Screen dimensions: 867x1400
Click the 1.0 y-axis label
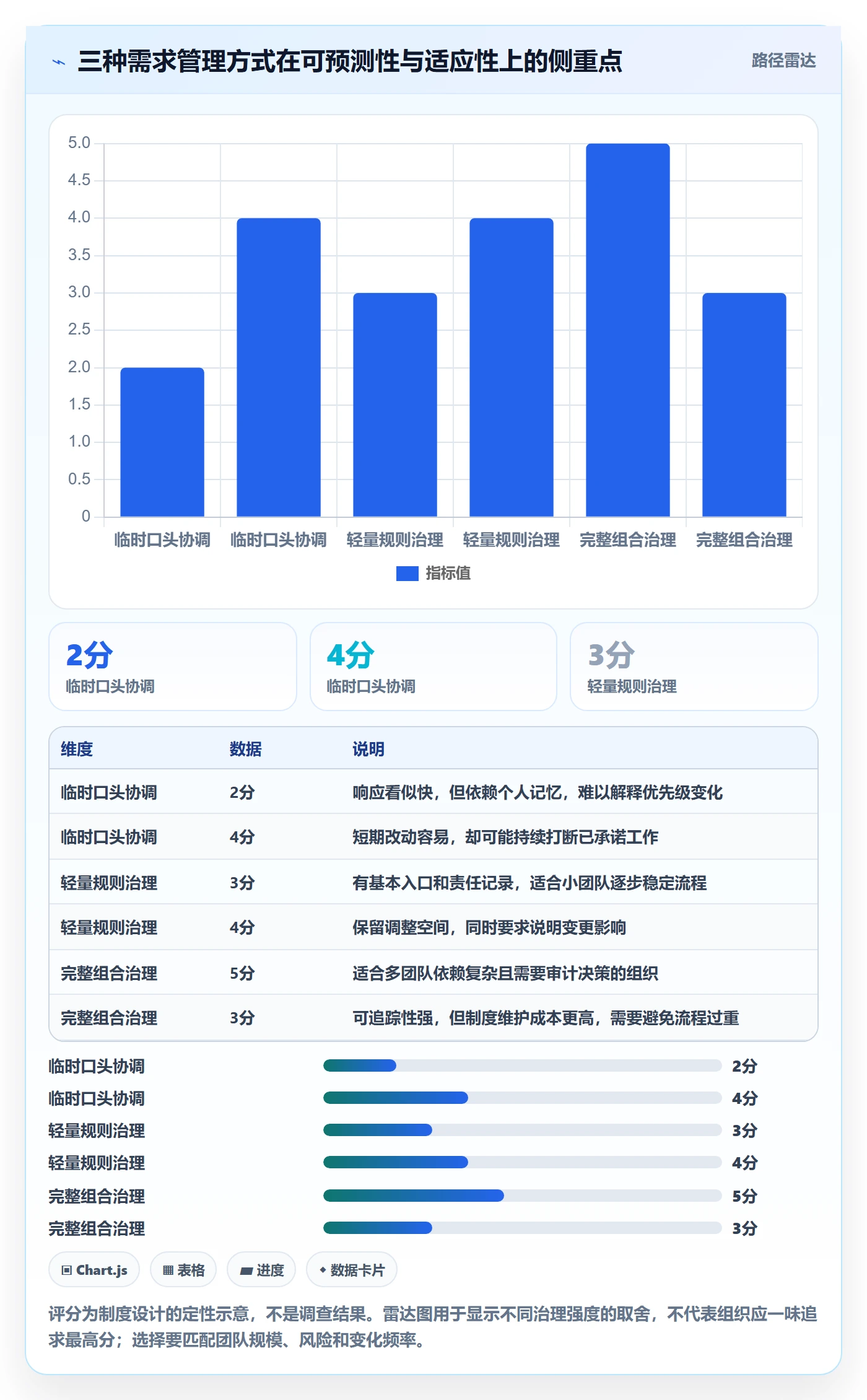(79, 442)
